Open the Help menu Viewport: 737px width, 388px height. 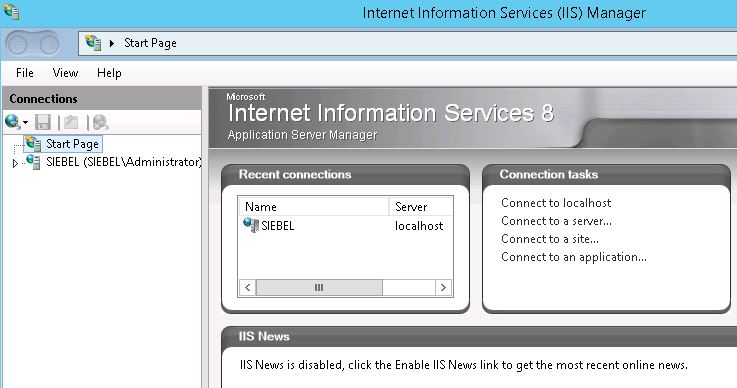pos(110,73)
